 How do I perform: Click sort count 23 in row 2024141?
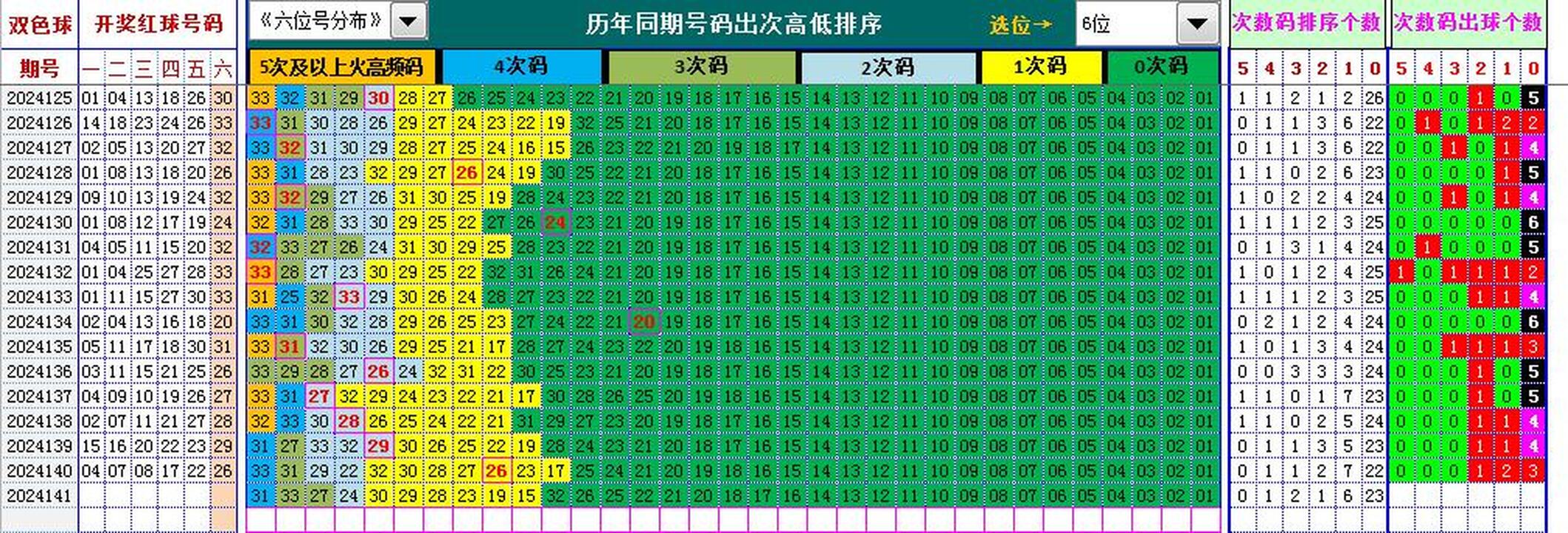pyautogui.click(x=1374, y=495)
